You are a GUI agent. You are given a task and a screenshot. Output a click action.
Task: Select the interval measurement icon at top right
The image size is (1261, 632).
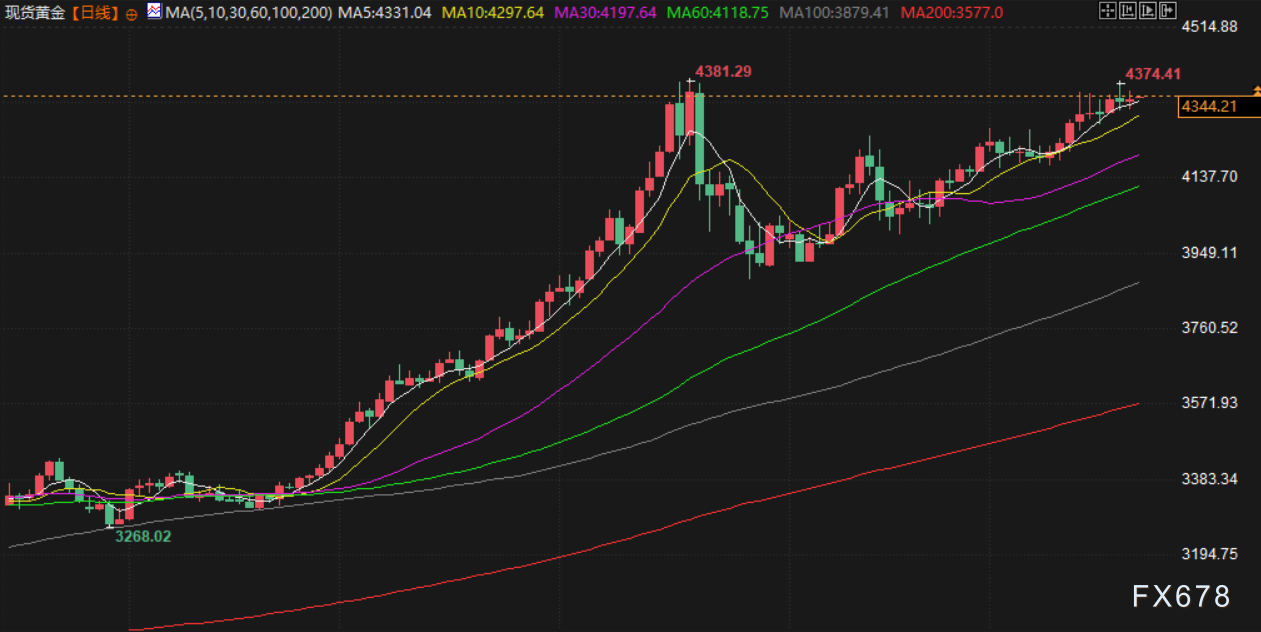click(1127, 12)
